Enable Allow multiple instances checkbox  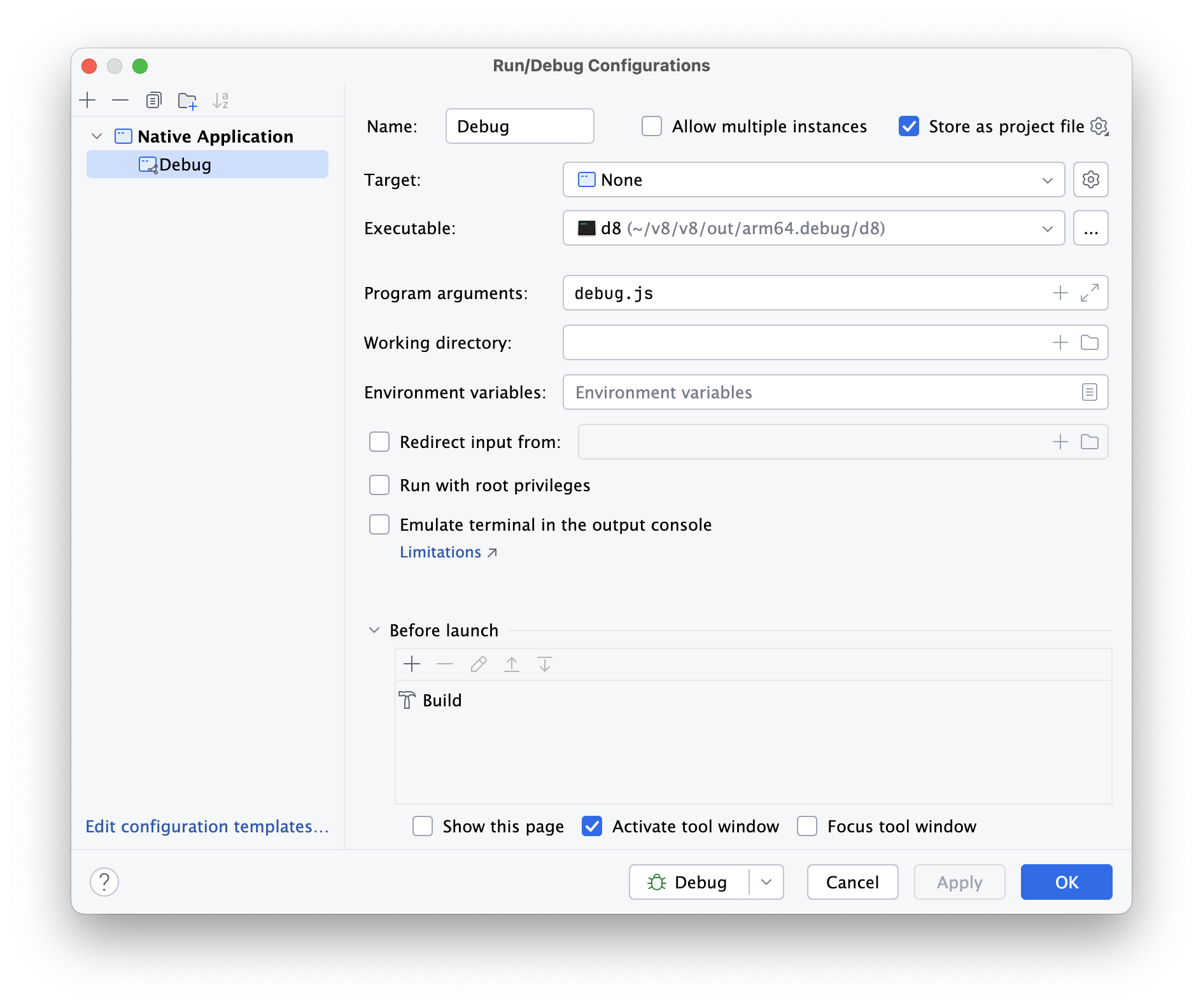coord(652,127)
